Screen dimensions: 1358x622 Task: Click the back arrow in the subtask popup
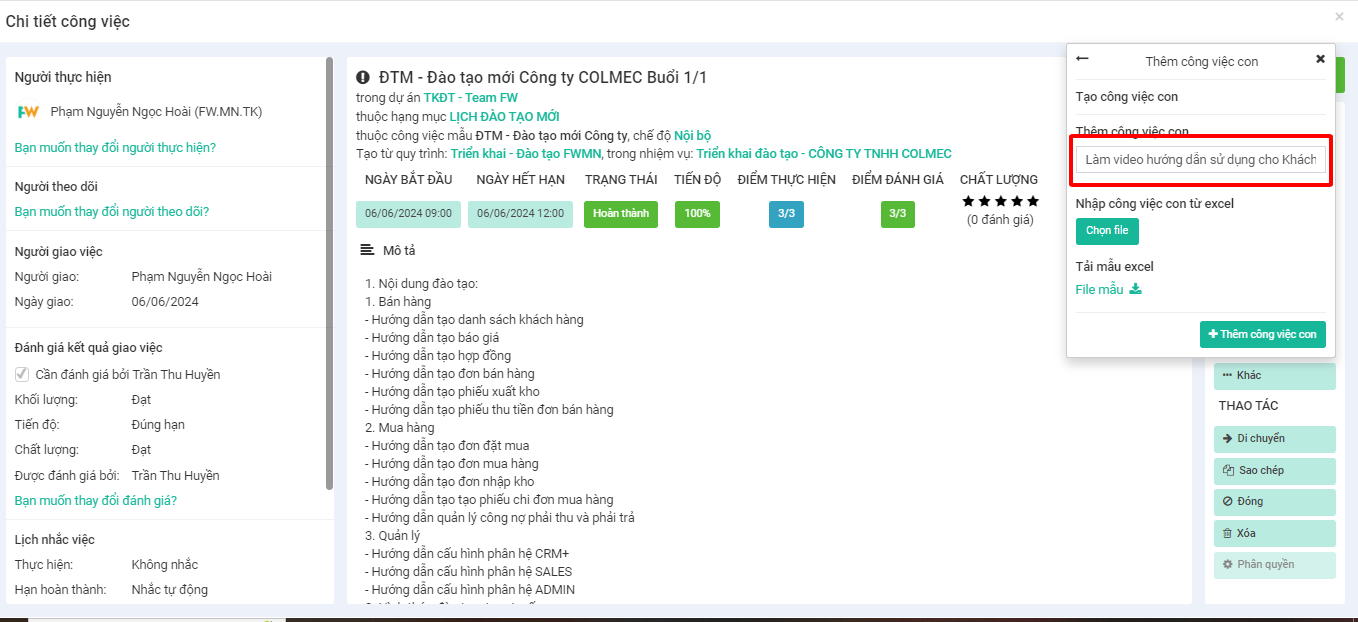[x=1082, y=59]
